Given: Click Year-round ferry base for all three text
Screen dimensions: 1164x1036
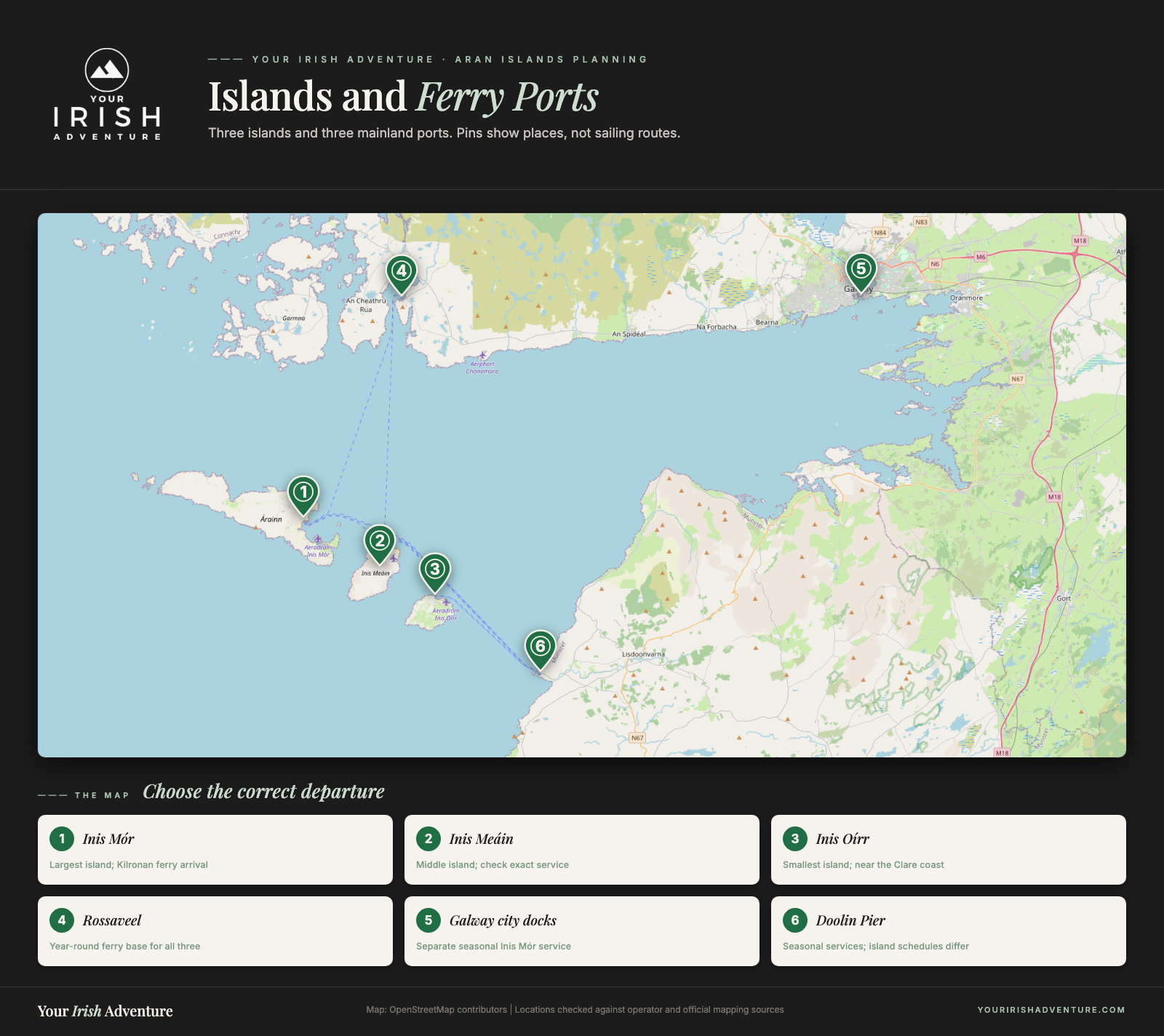Looking at the screenshot, I should pos(125,947).
